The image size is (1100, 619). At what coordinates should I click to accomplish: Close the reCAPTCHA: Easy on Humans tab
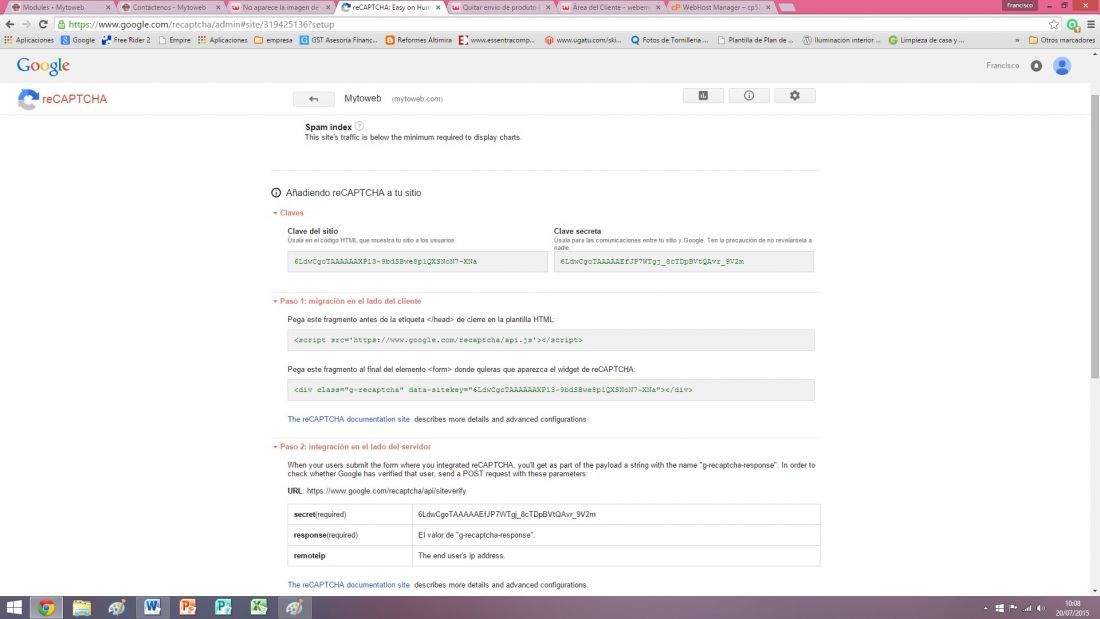coord(438,7)
